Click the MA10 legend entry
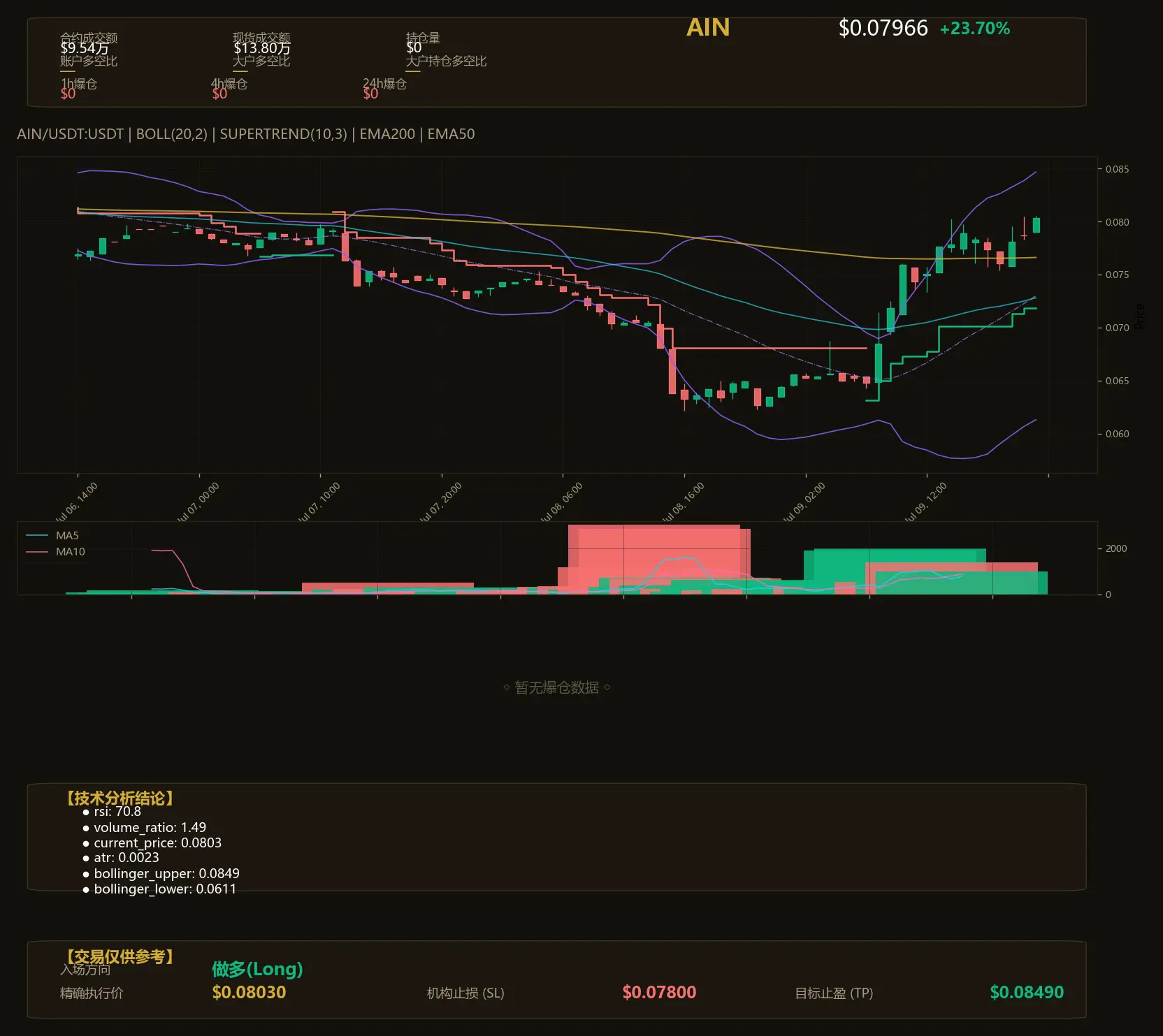 (55, 552)
